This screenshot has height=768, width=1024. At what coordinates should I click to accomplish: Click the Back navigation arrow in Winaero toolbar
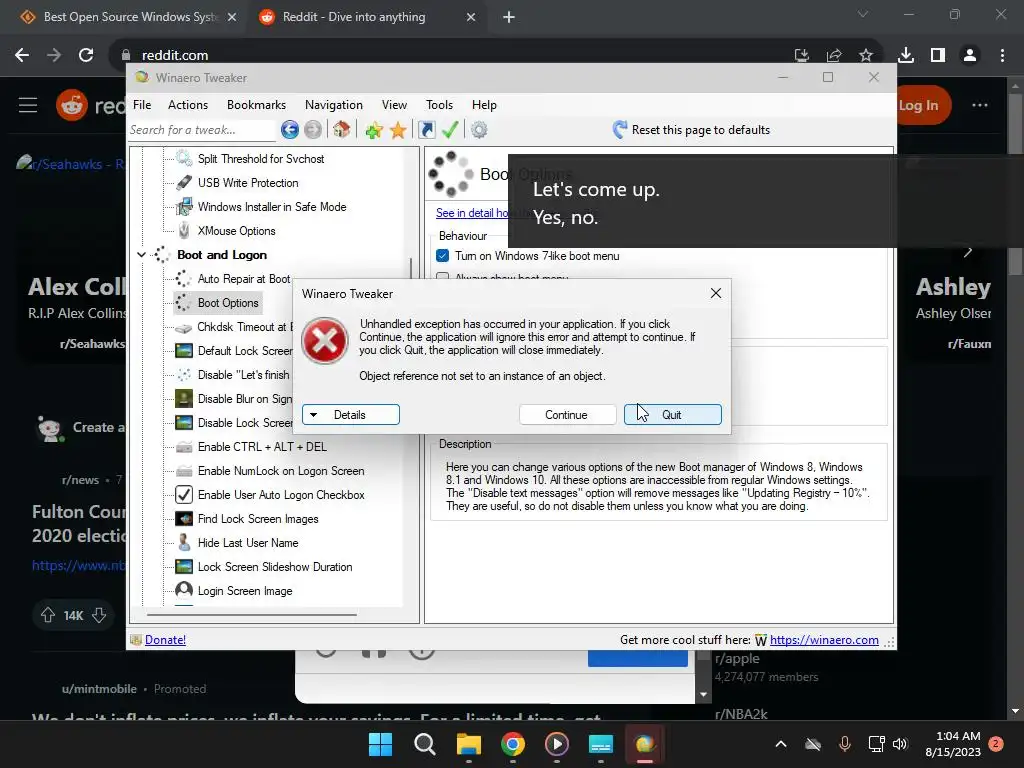(290, 130)
